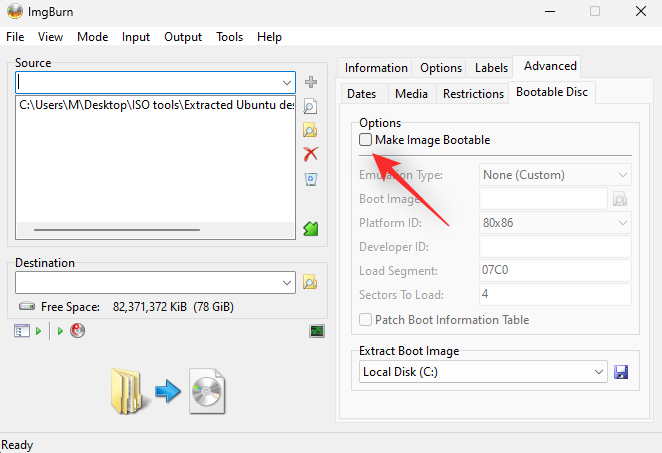Open the Input menu

pos(136,37)
